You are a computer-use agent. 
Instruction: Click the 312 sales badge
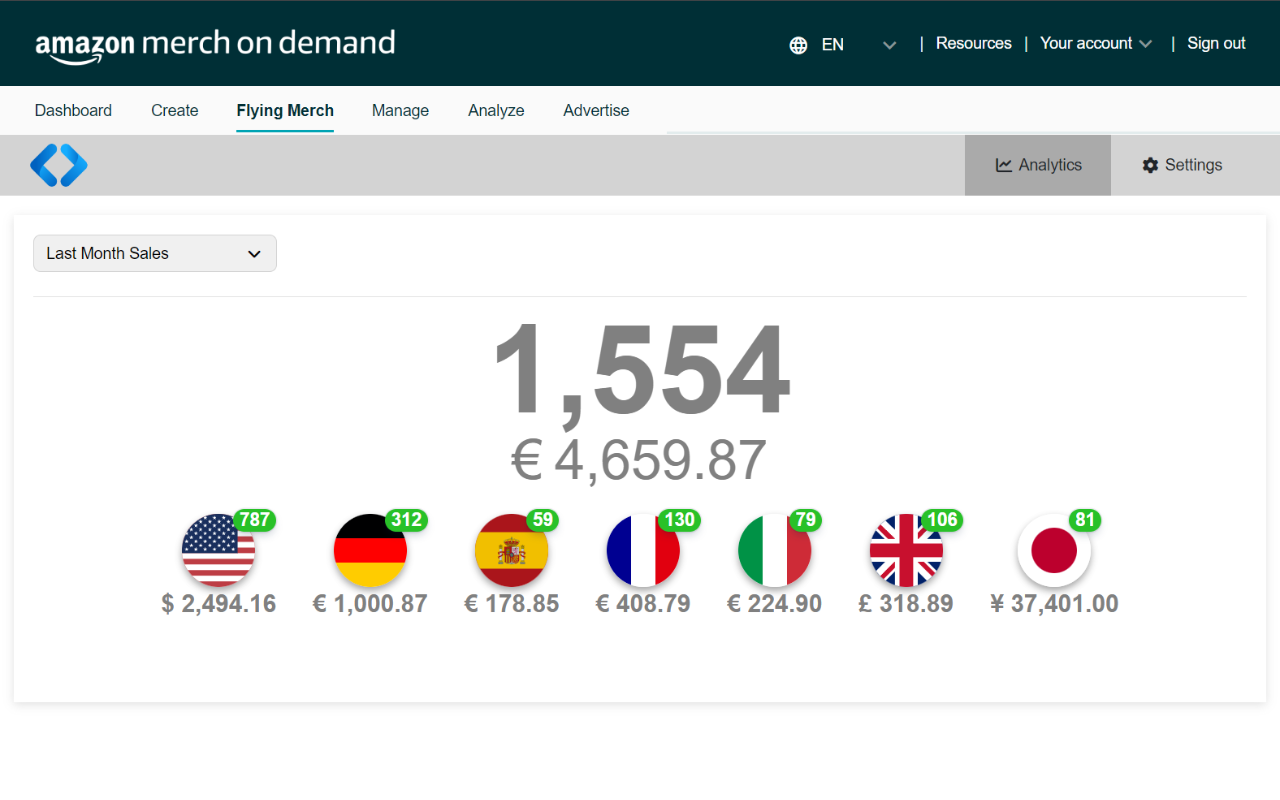[x=407, y=520]
